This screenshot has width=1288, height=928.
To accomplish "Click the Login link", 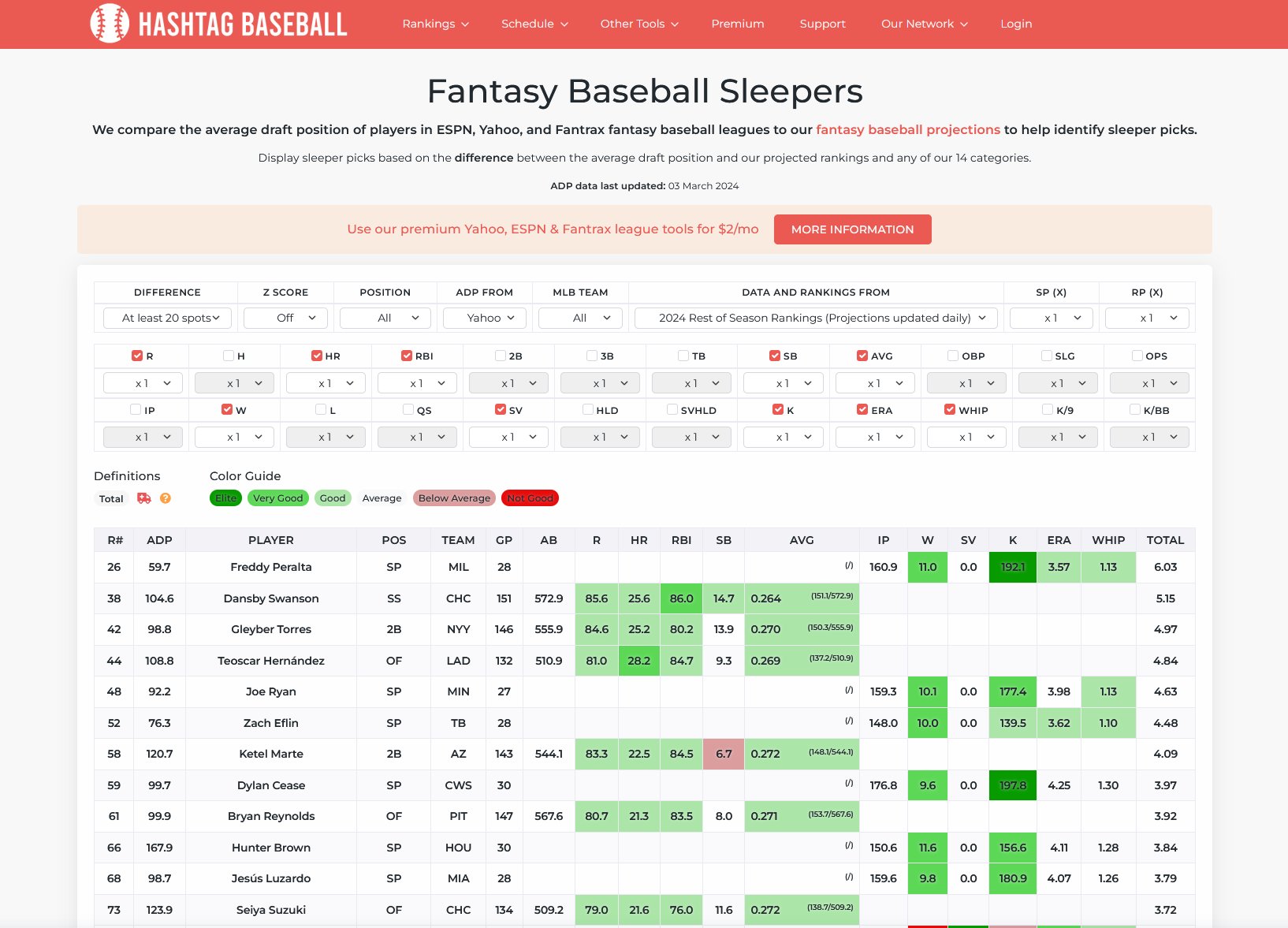I will coord(1016,24).
